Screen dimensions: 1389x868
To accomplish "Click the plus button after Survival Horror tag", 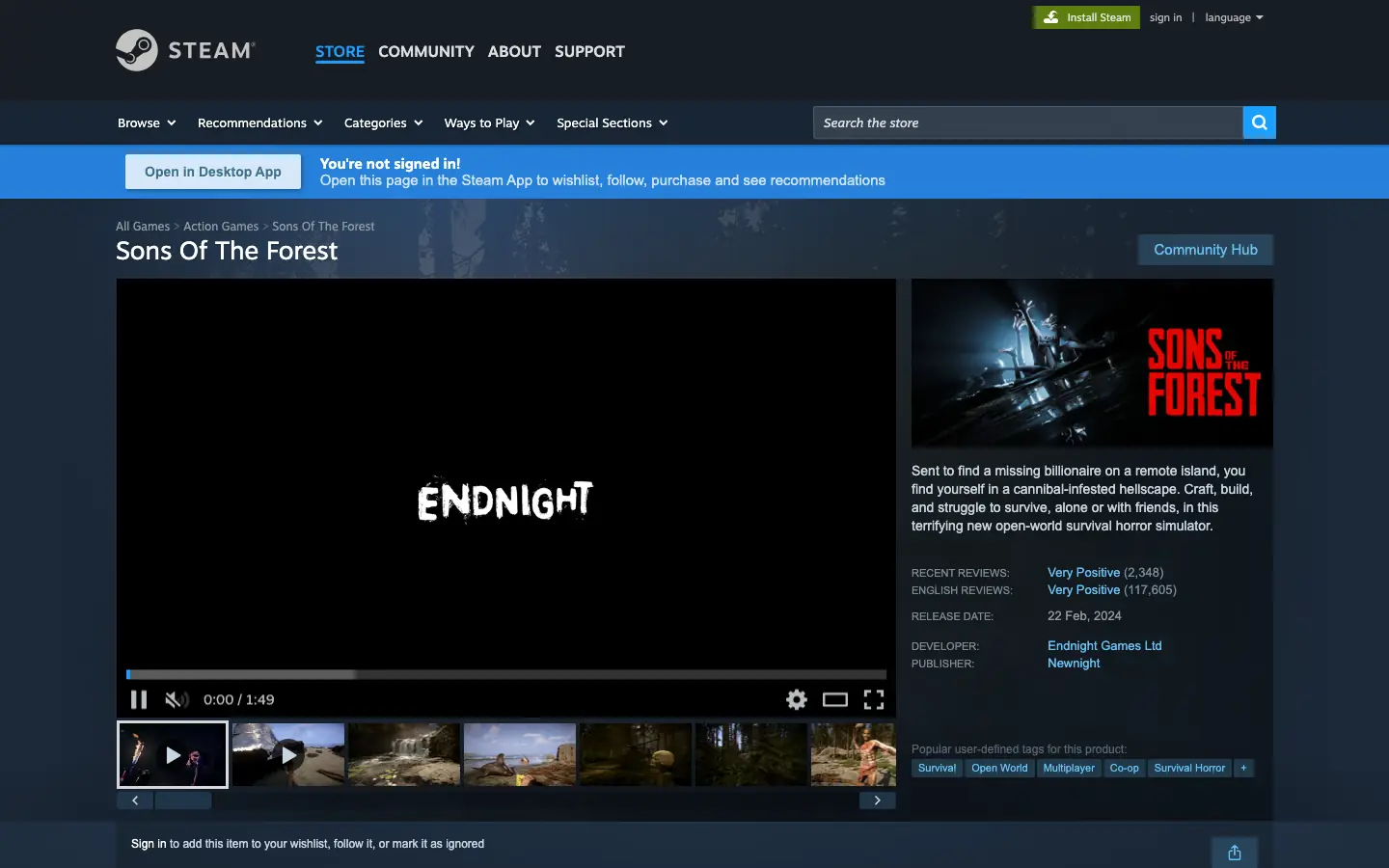I will click(1243, 768).
